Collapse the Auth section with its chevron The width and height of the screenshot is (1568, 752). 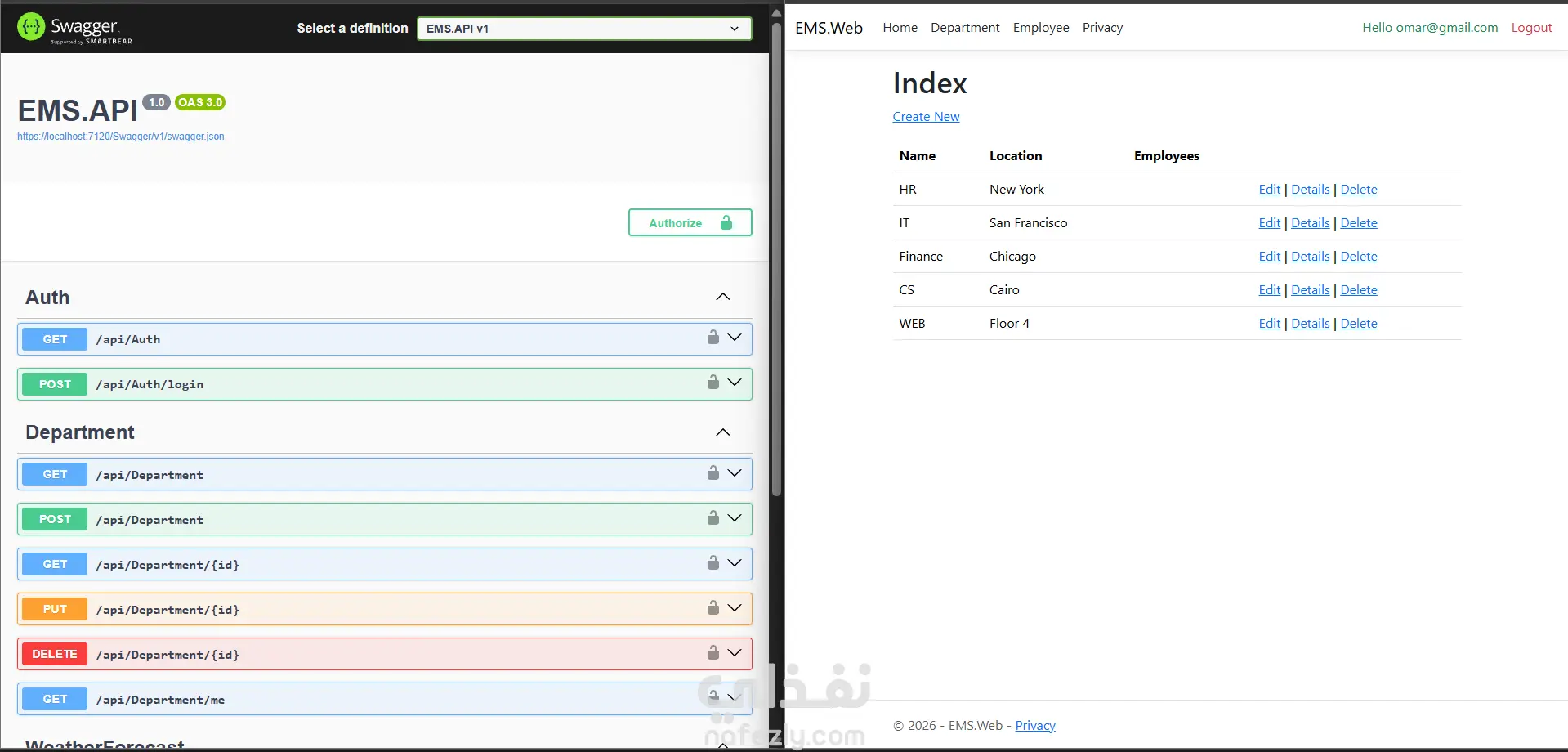click(x=723, y=297)
